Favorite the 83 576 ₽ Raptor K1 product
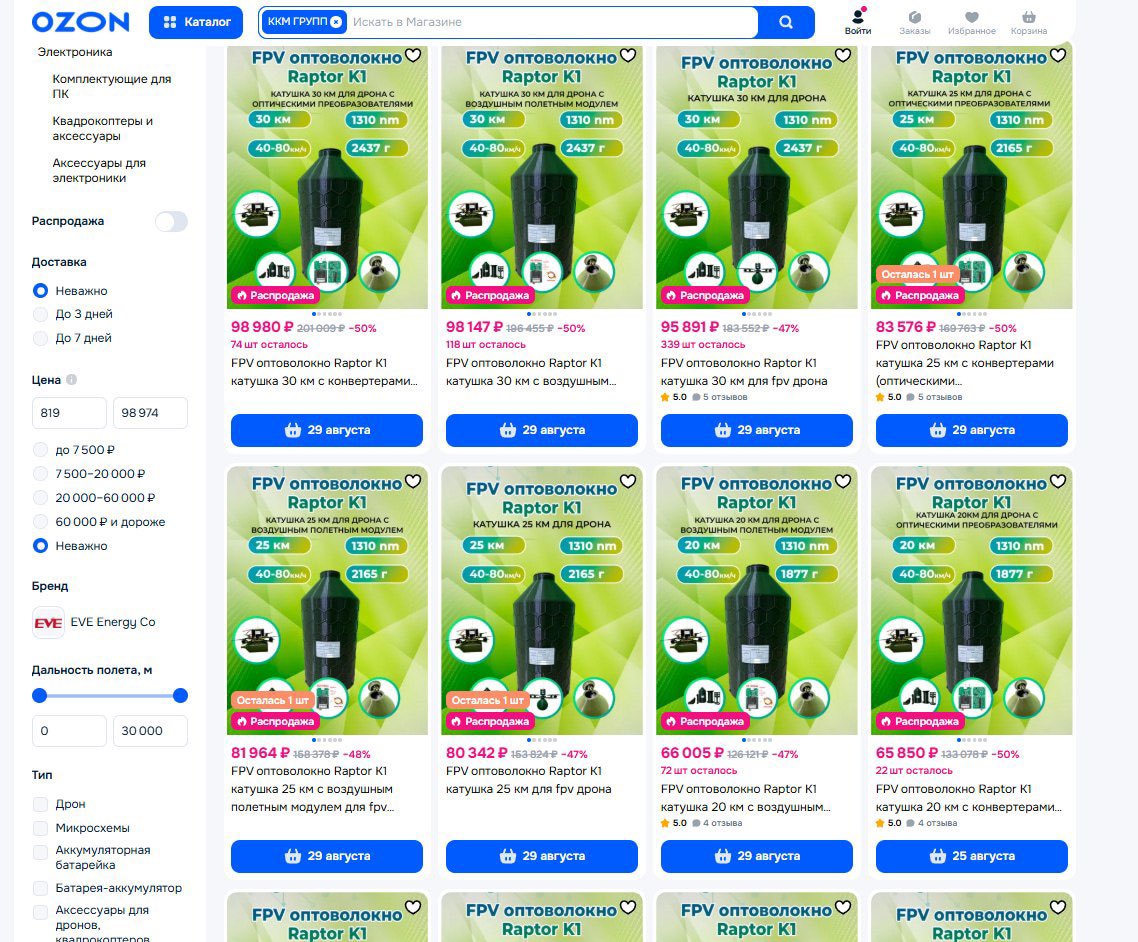The image size is (1138, 942). pos(1058,55)
